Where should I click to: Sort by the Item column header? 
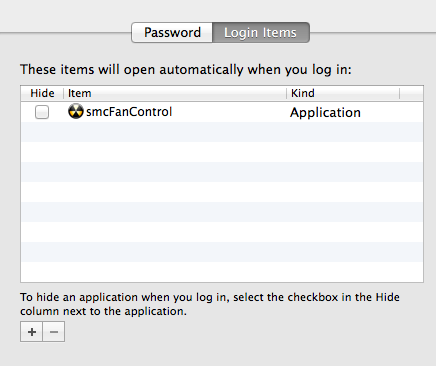tap(175, 93)
